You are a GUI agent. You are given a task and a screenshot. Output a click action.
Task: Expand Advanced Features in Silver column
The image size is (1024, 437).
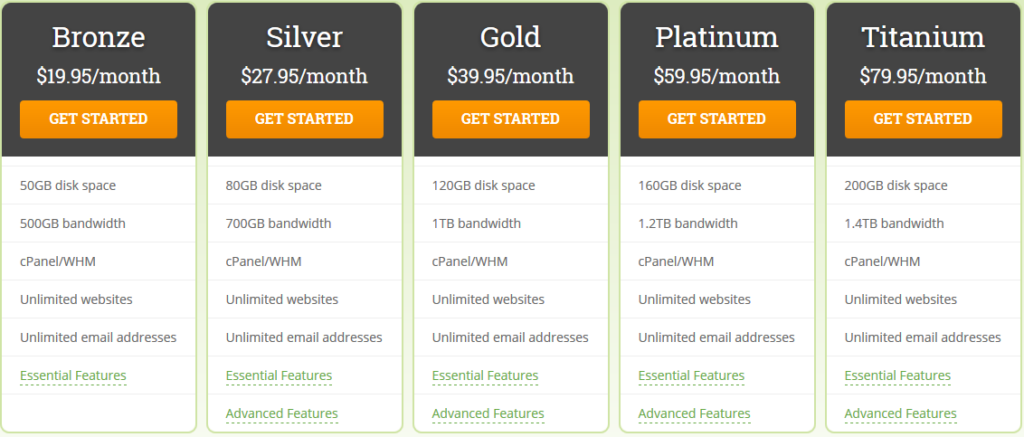coord(282,413)
